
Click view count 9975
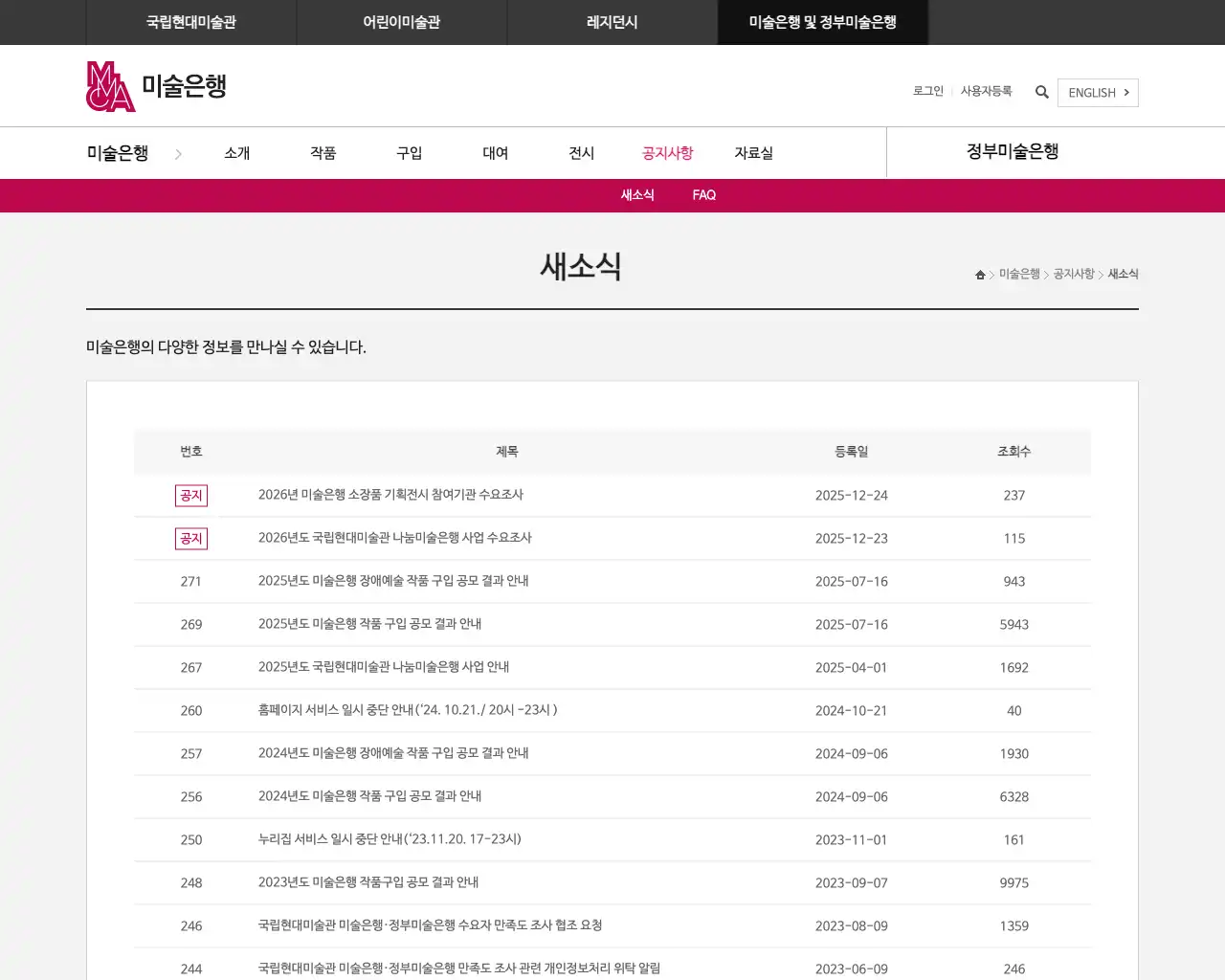pos(1014,883)
